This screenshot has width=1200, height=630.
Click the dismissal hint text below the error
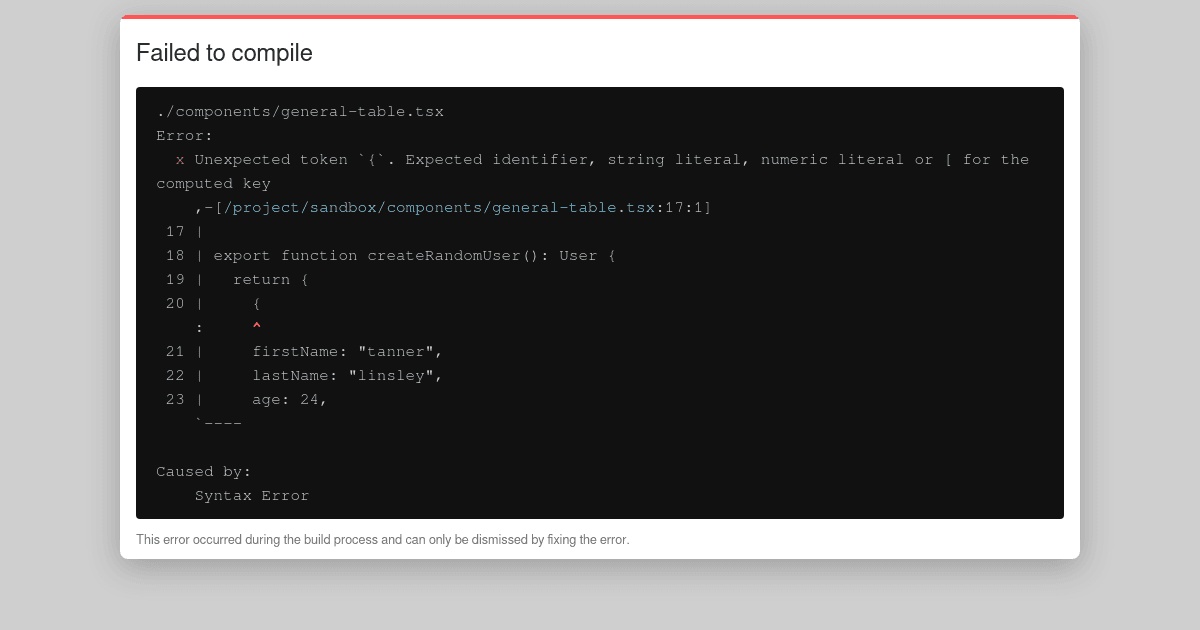(383, 539)
